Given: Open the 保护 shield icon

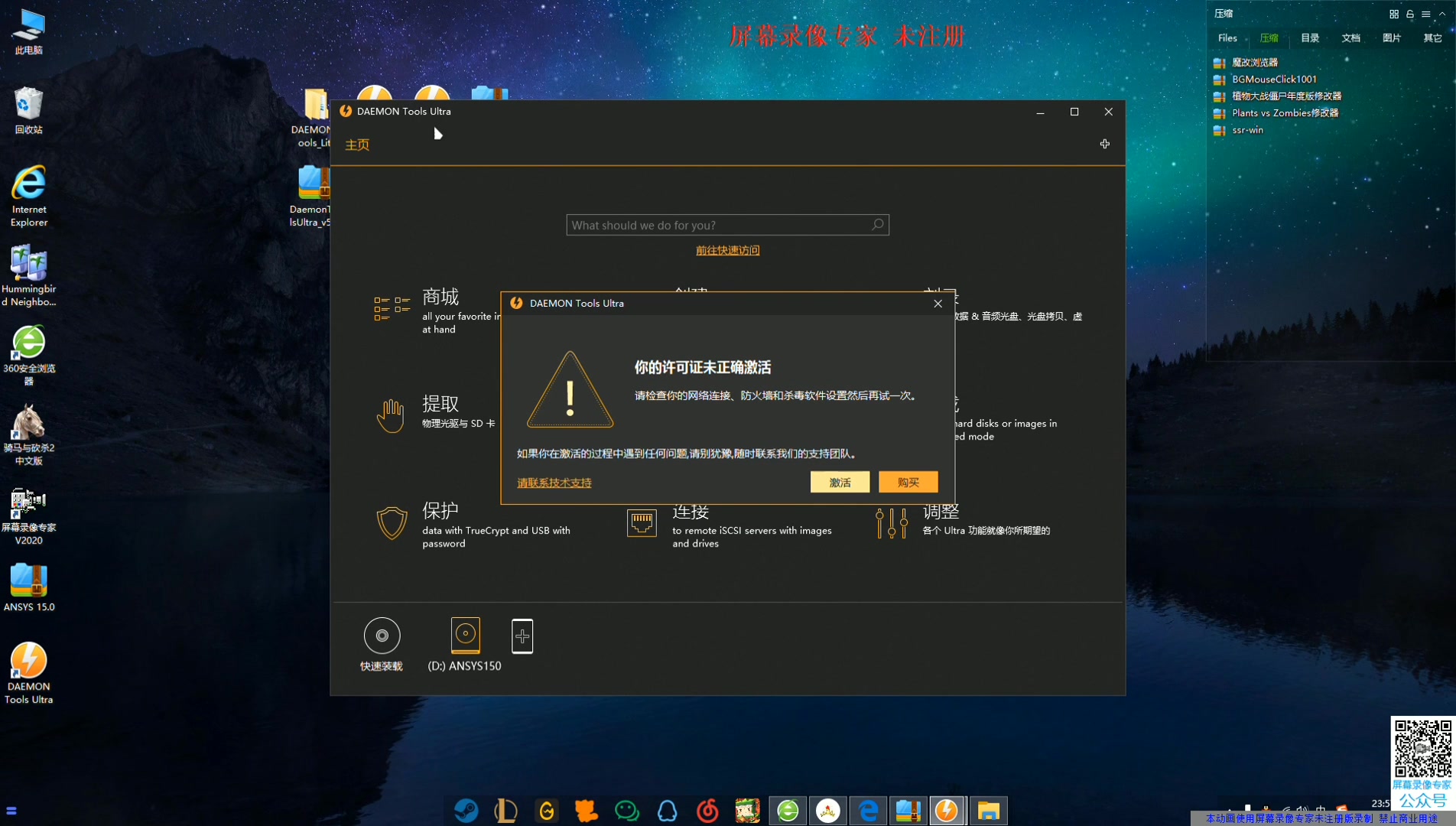Looking at the screenshot, I should pyautogui.click(x=392, y=523).
